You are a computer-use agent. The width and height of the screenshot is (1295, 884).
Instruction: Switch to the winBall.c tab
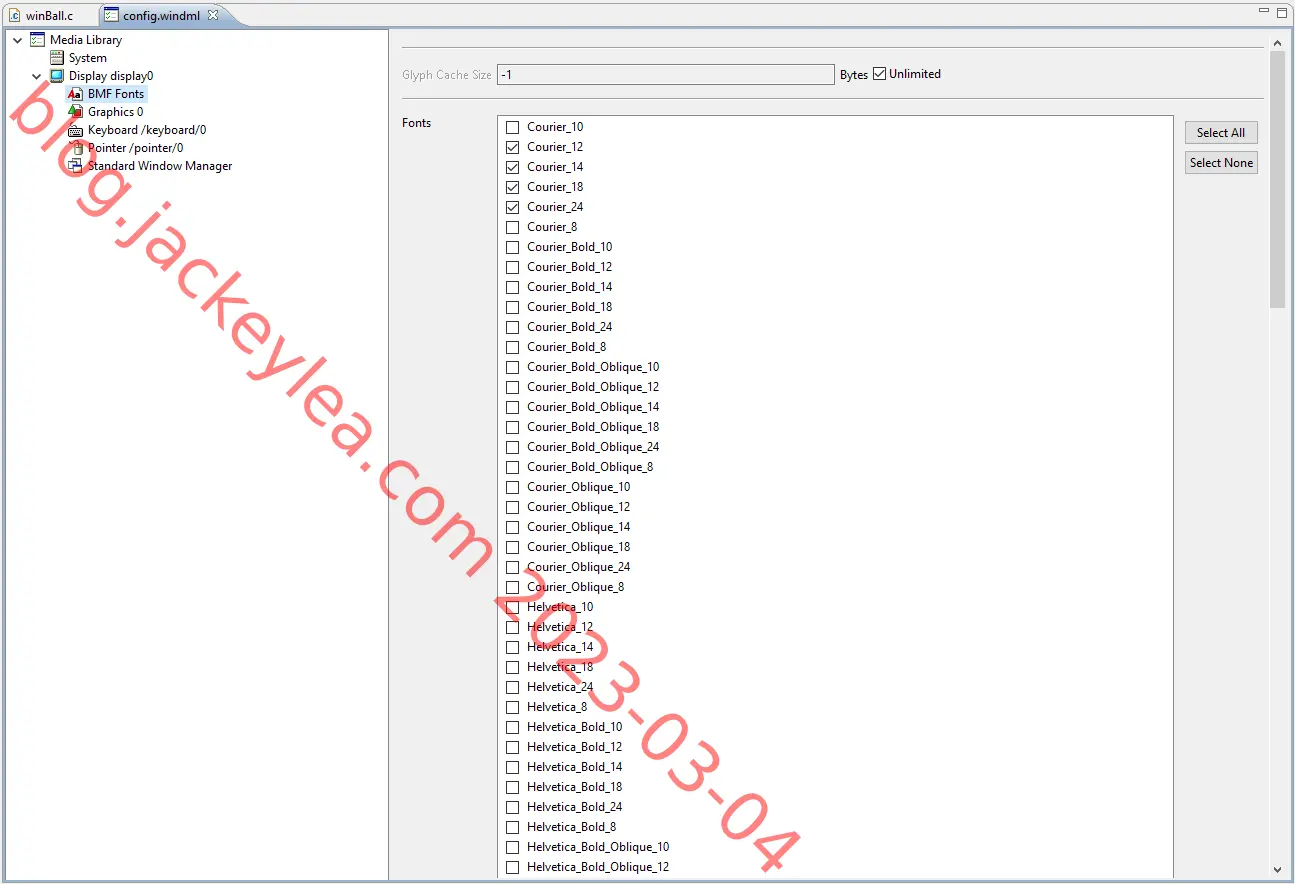tap(49, 15)
